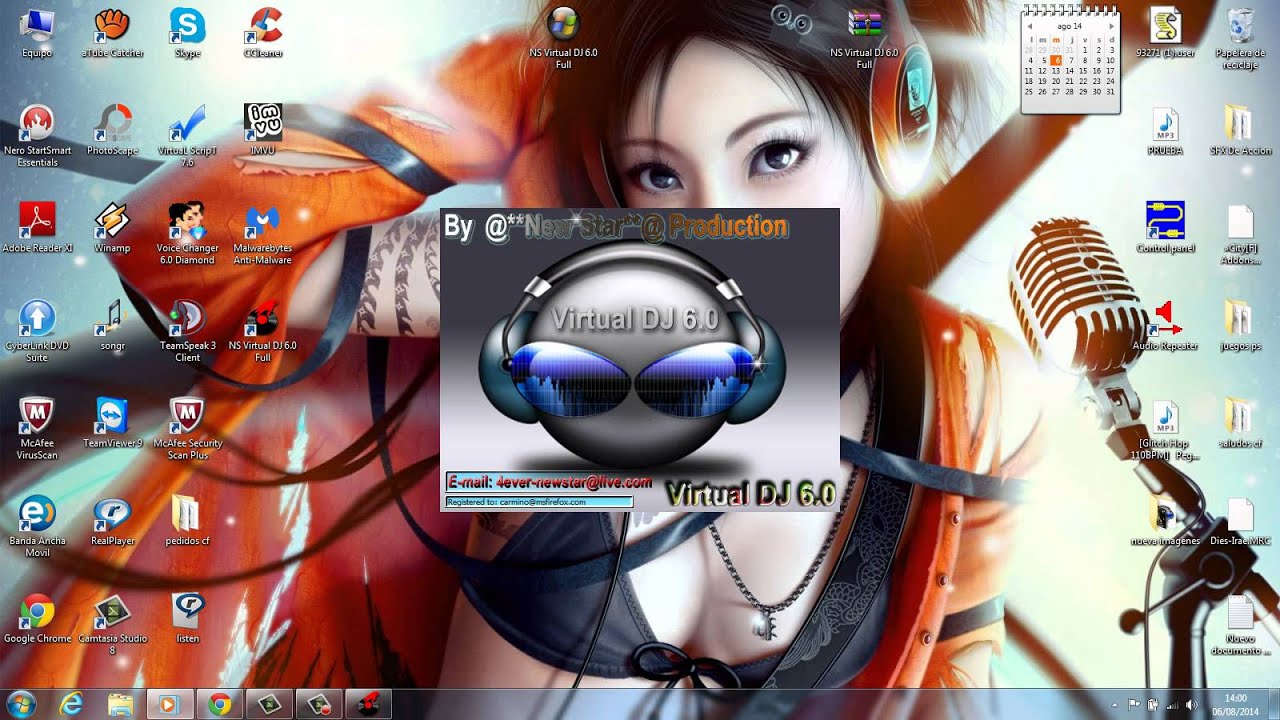This screenshot has height=720, width=1280.
Task: Switch to Camtasia Studio taskbar button
Action: tap(269, 704)
